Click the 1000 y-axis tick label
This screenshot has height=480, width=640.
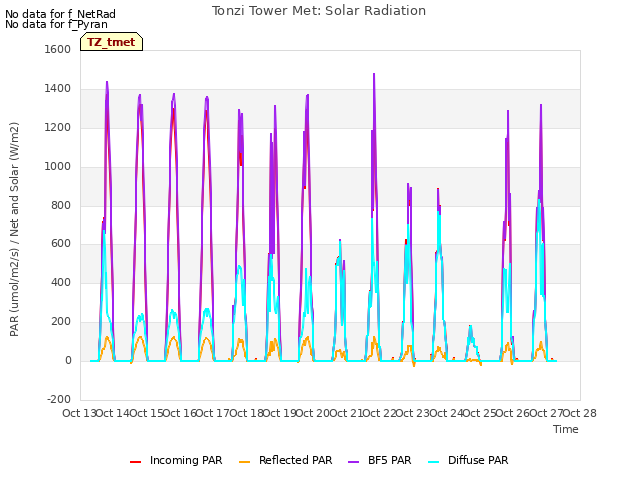(x=58, y=166)
